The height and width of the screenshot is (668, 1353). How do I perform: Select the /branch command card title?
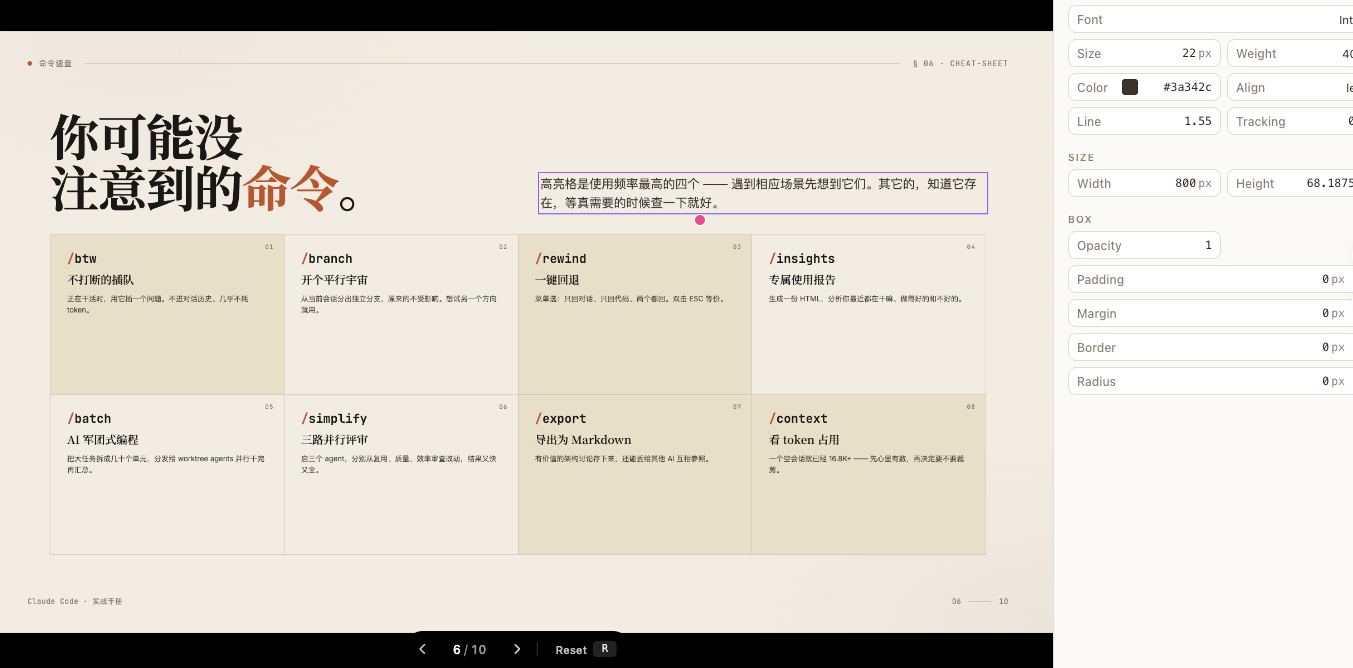[x=327, y=259]
